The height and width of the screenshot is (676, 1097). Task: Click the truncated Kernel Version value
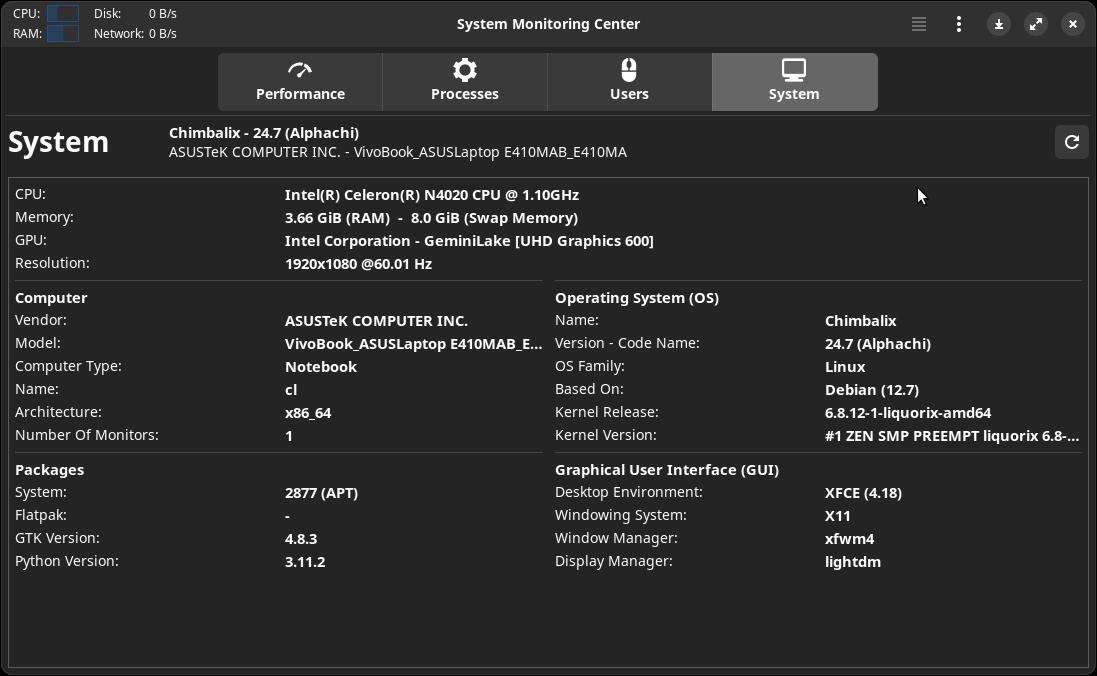951,436
